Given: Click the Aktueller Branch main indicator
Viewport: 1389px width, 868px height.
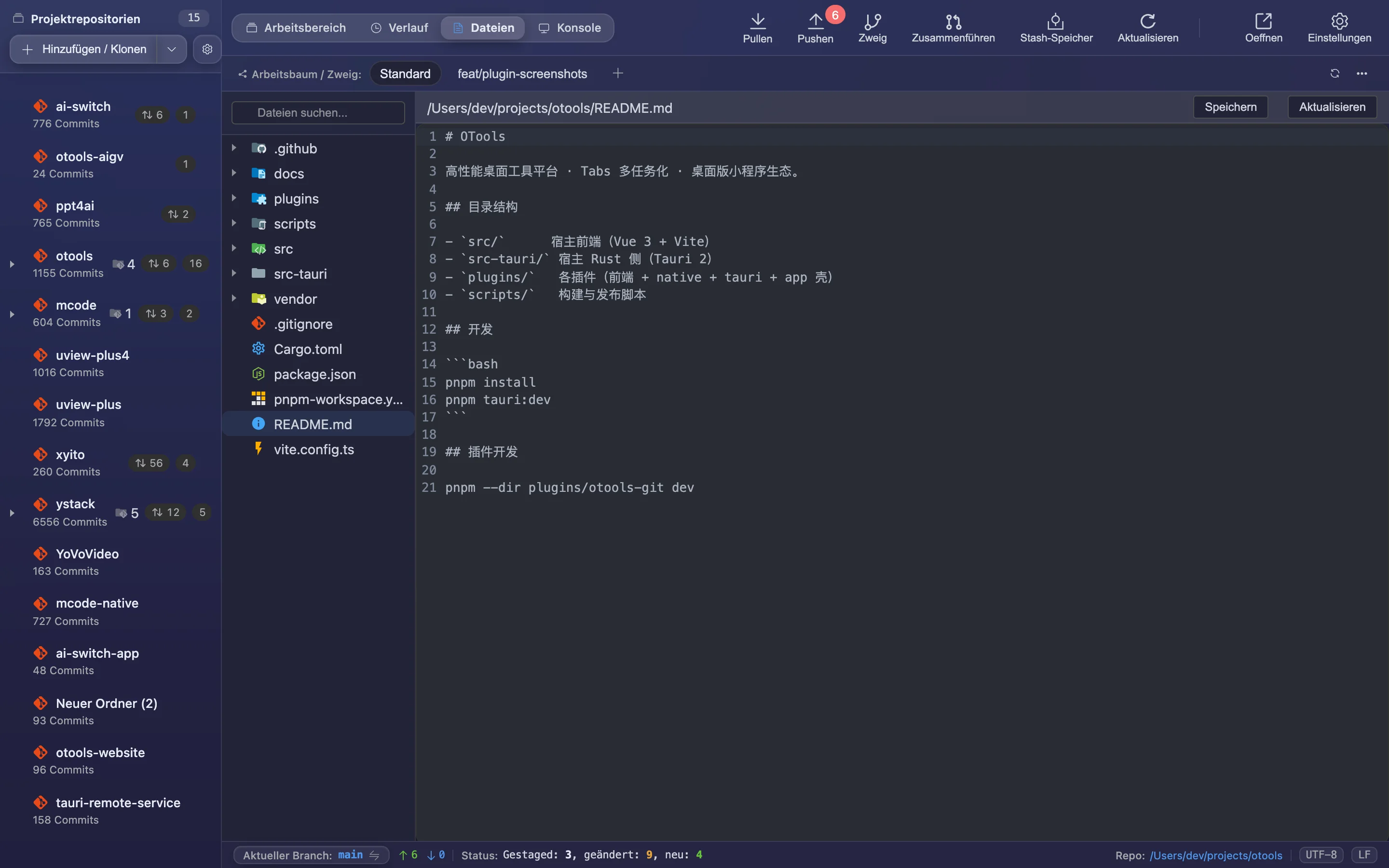Looking at the screenshot, I should point(312,855).
